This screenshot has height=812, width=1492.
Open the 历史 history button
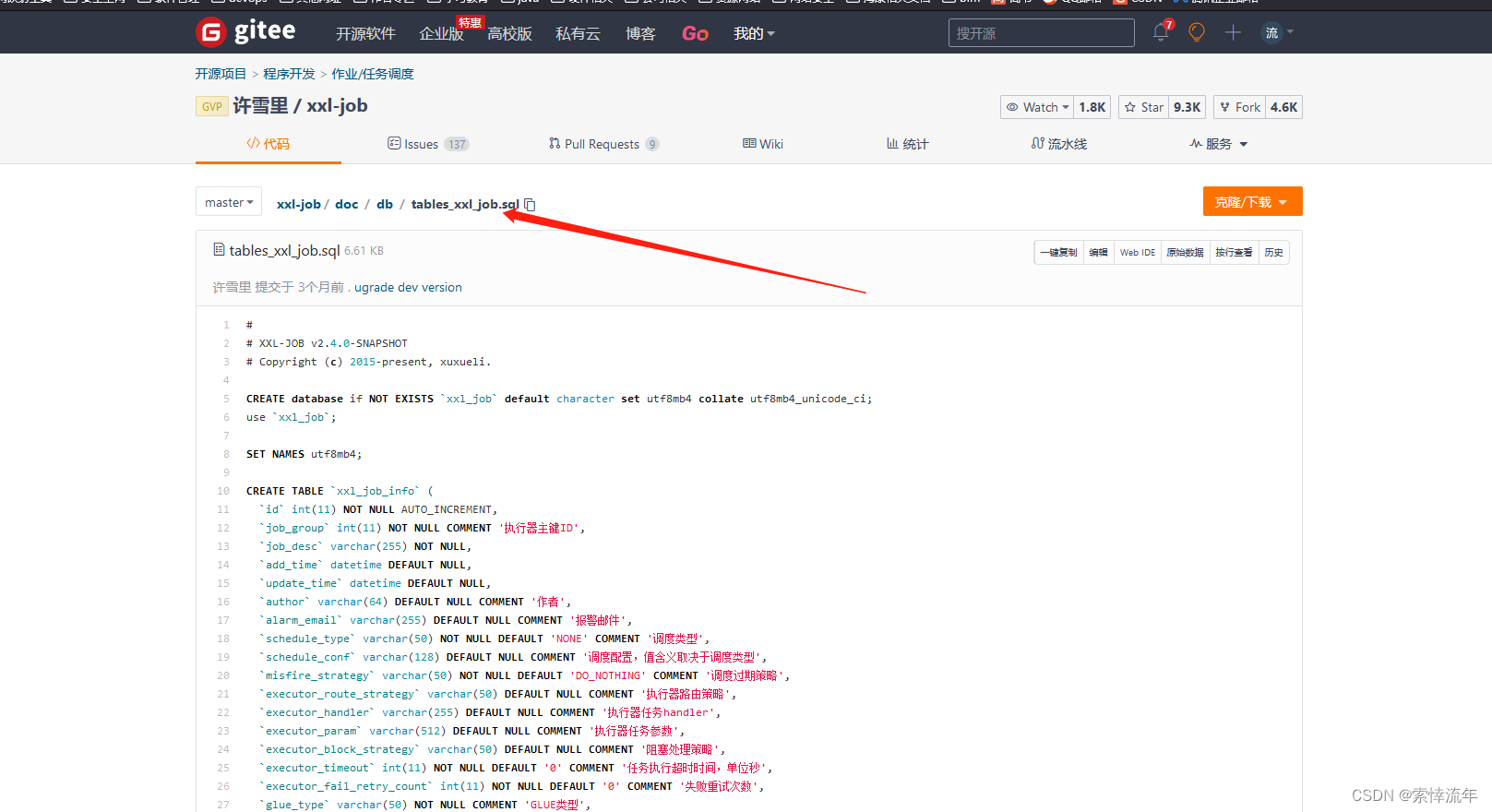coord(1273,252)
